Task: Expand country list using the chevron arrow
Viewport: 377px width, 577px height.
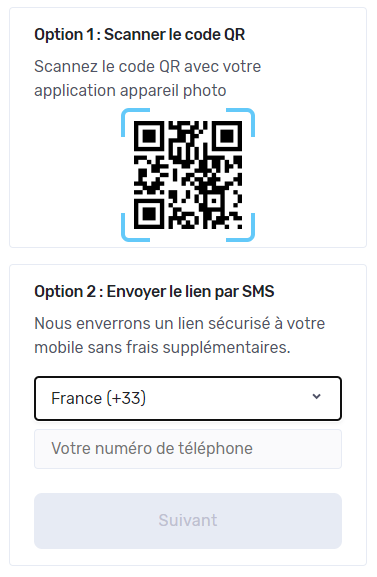Action: coord(317,396)
